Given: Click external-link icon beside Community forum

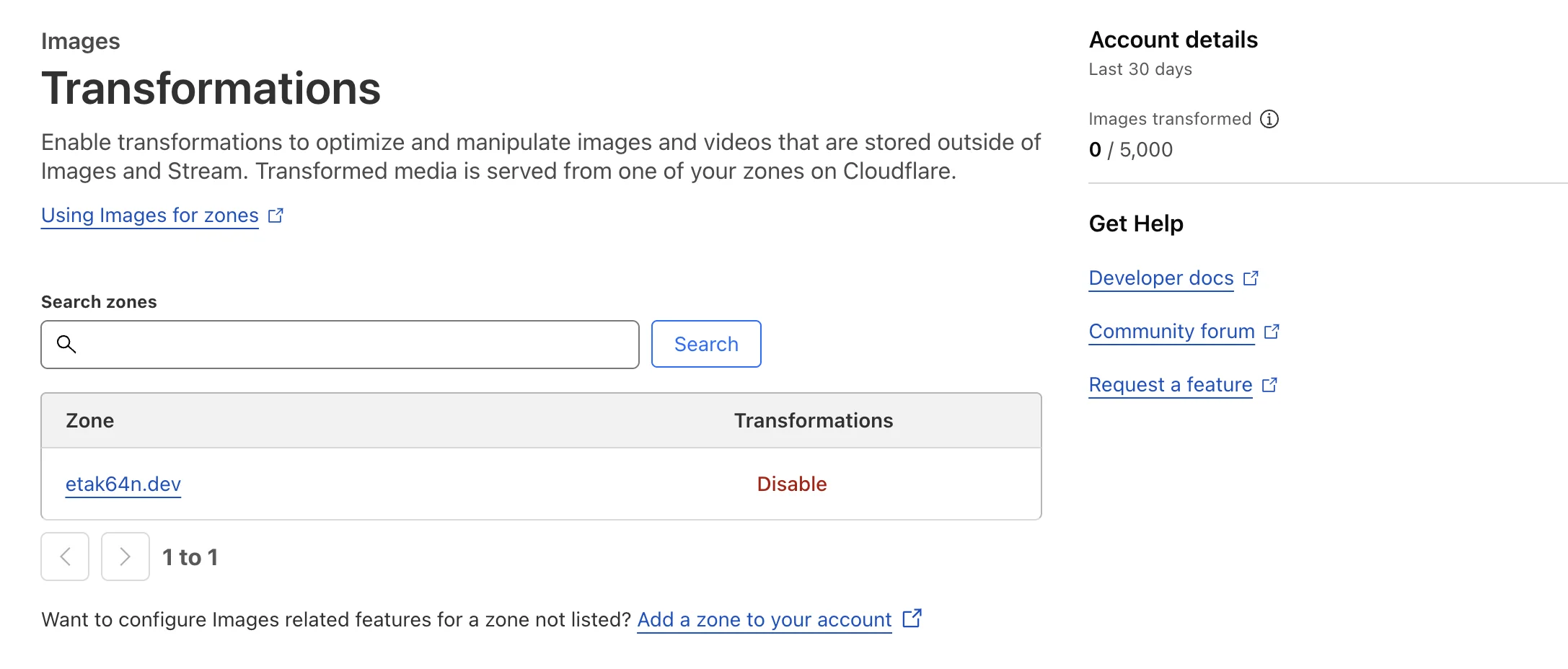Looking at the screenshot, I should [x=1272, y=332].
